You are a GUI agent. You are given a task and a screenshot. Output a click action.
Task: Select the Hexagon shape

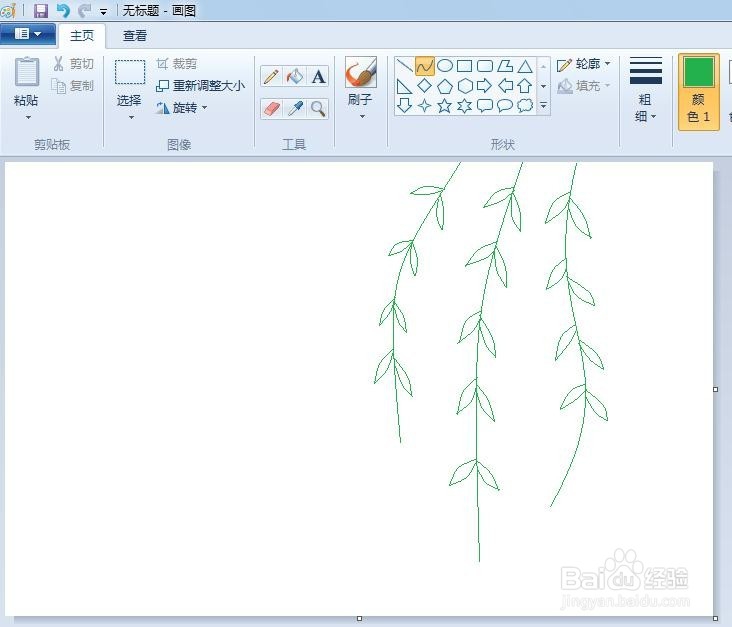tap(465, 86)
